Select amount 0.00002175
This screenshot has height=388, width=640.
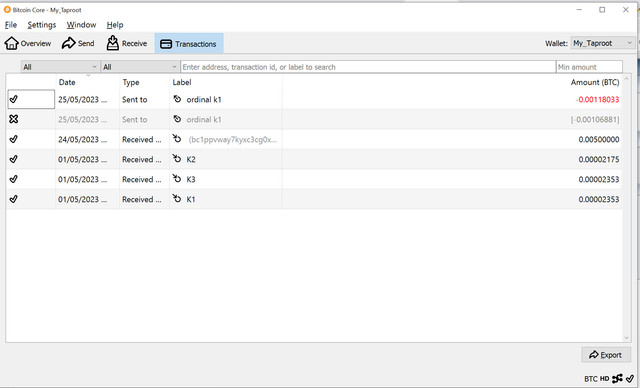tap(599, 160)
